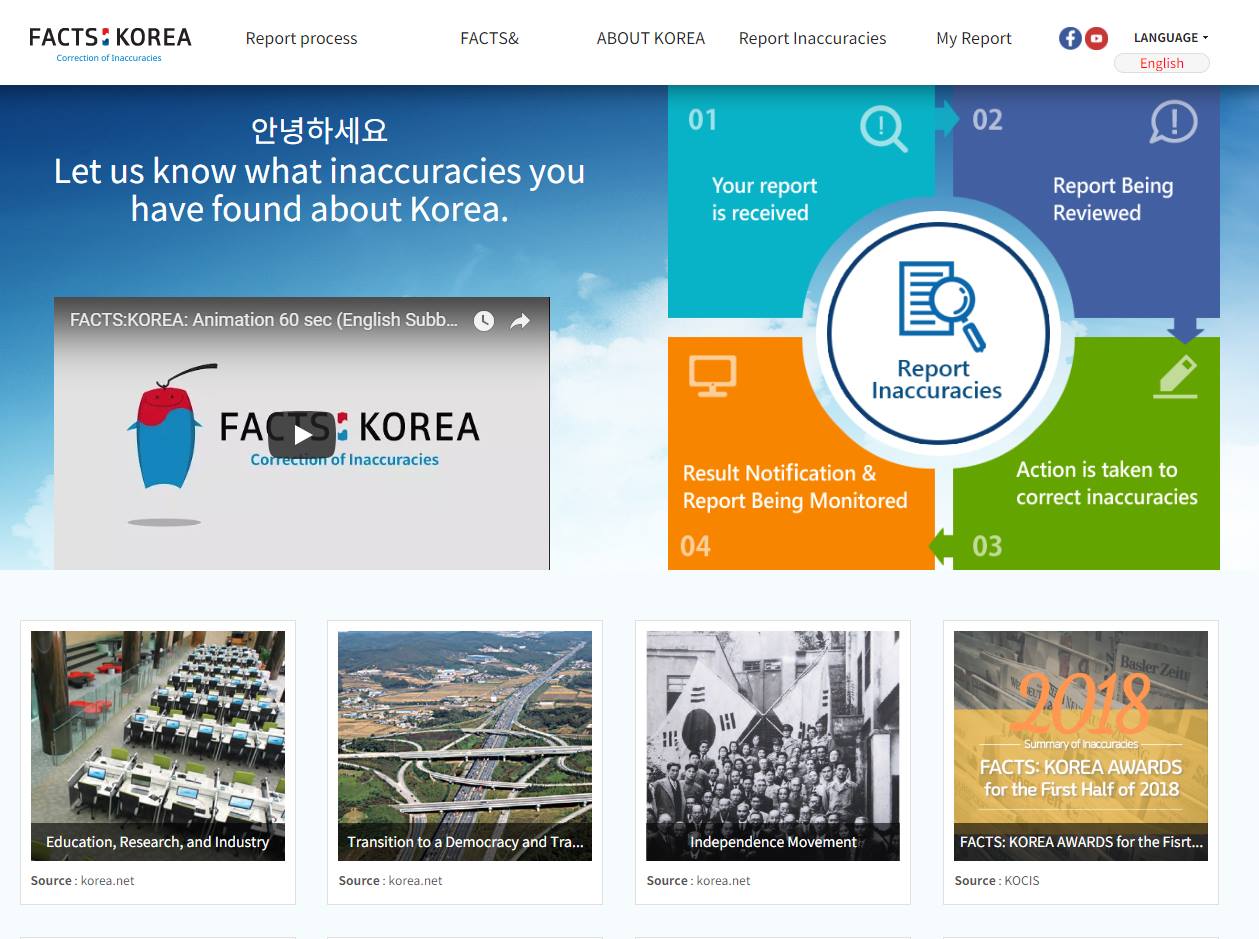1259x939 pixels.
Task: Select English language option
Action: pos(1162,63)
